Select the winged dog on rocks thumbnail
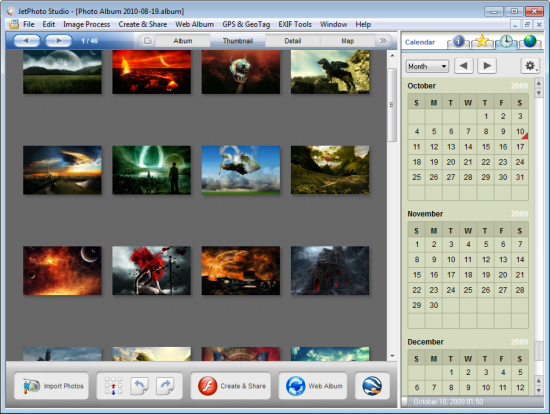Viewport: 550px width, 414px height. (x=330, y=72)
